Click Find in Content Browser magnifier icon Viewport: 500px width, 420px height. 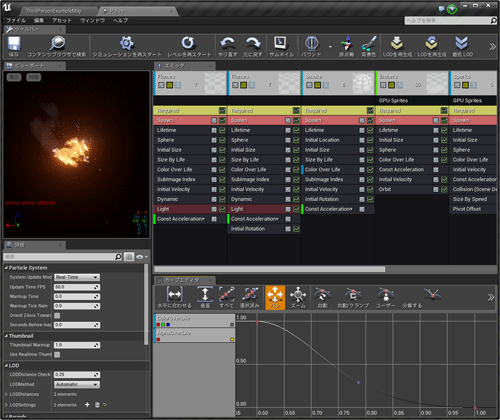pyautogui.click(x=57, y=44)
